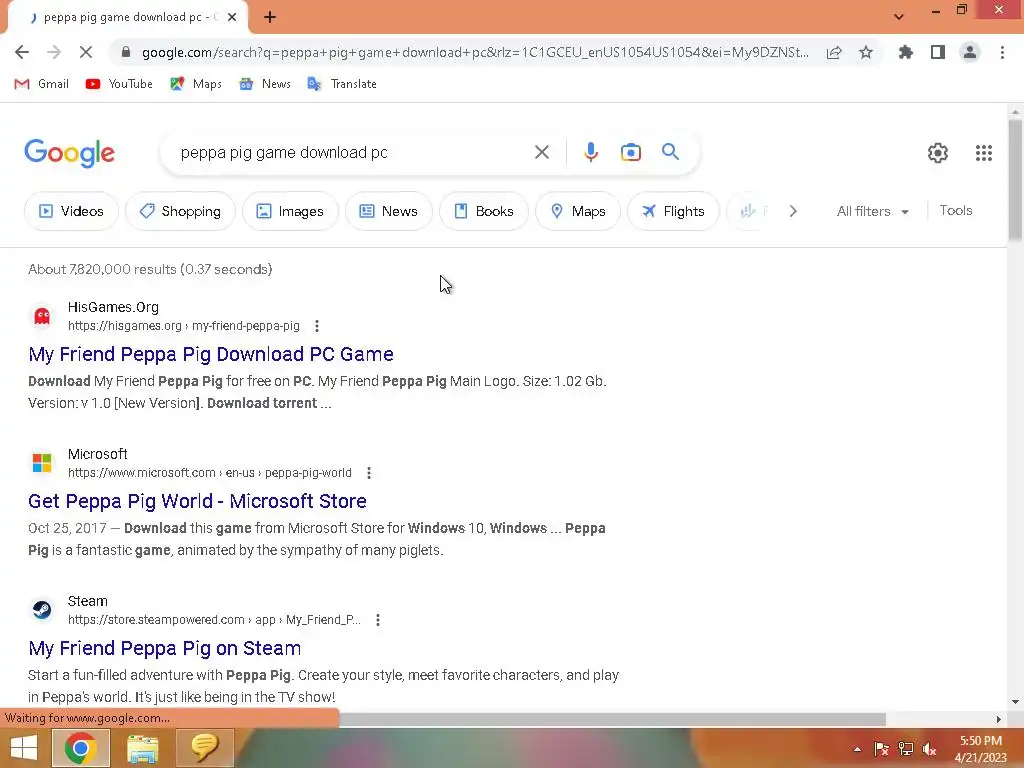
Task: Open the Extensions puzzle icon
Action: click(906, 52)
